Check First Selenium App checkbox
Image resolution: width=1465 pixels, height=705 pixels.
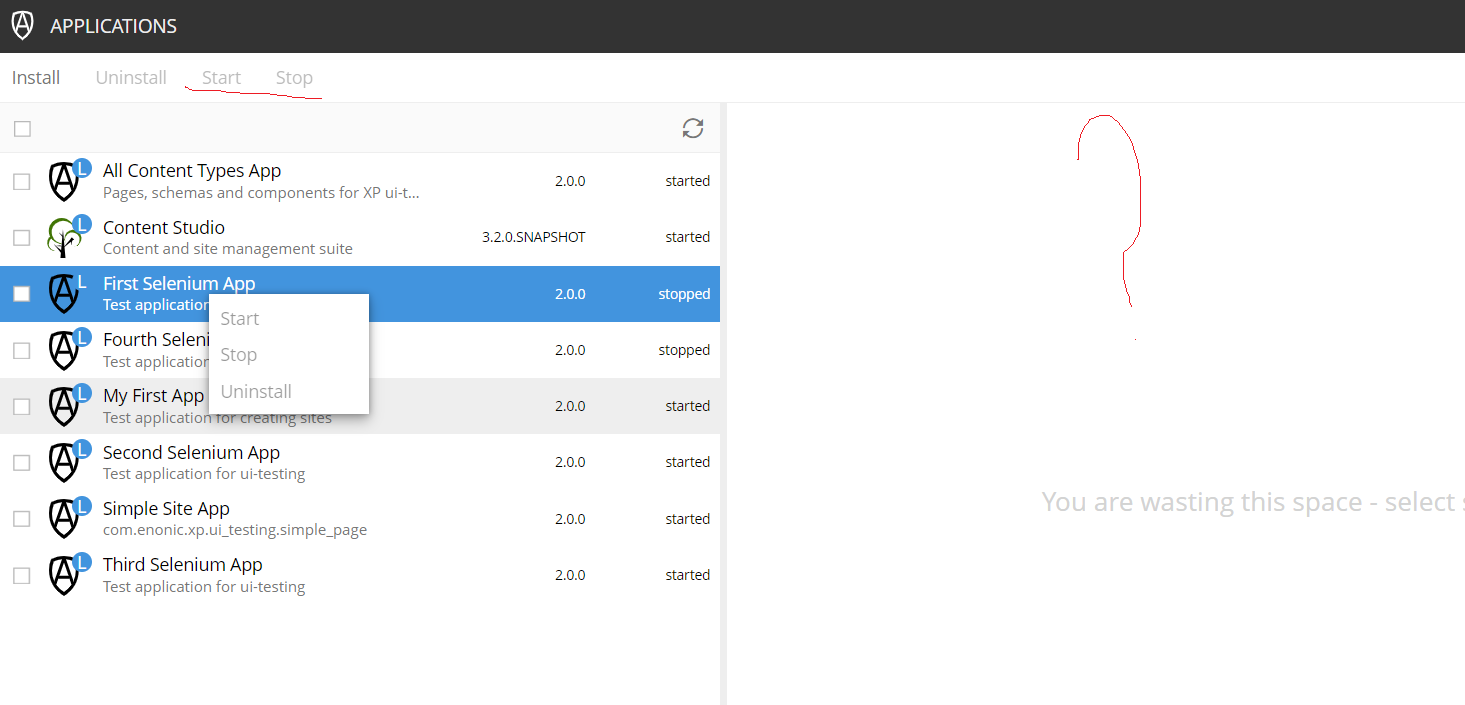pyautogui.click(x=22, y=294)
